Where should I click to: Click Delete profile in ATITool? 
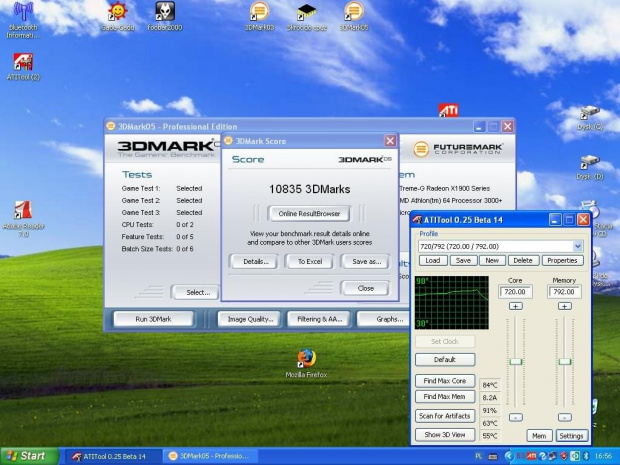(523, 261)
